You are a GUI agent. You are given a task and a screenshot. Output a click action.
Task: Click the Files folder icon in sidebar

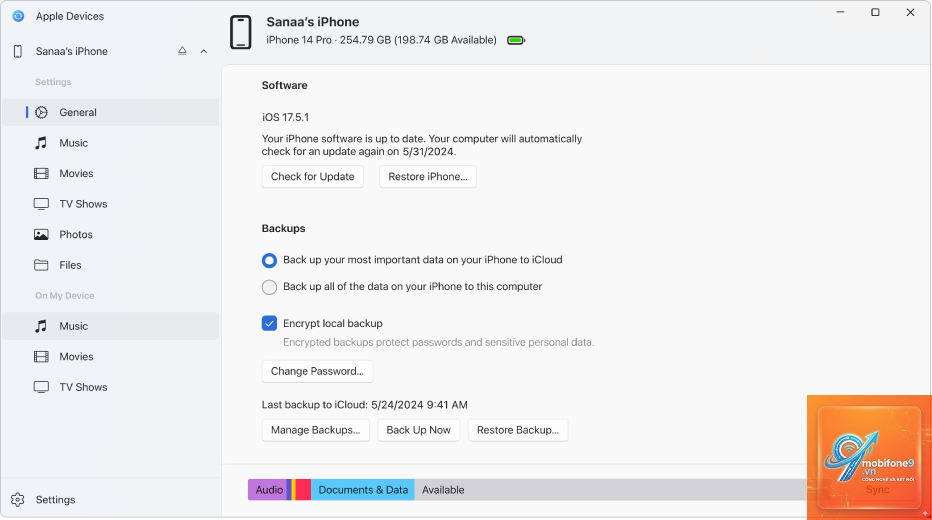(x=41, y=265)
